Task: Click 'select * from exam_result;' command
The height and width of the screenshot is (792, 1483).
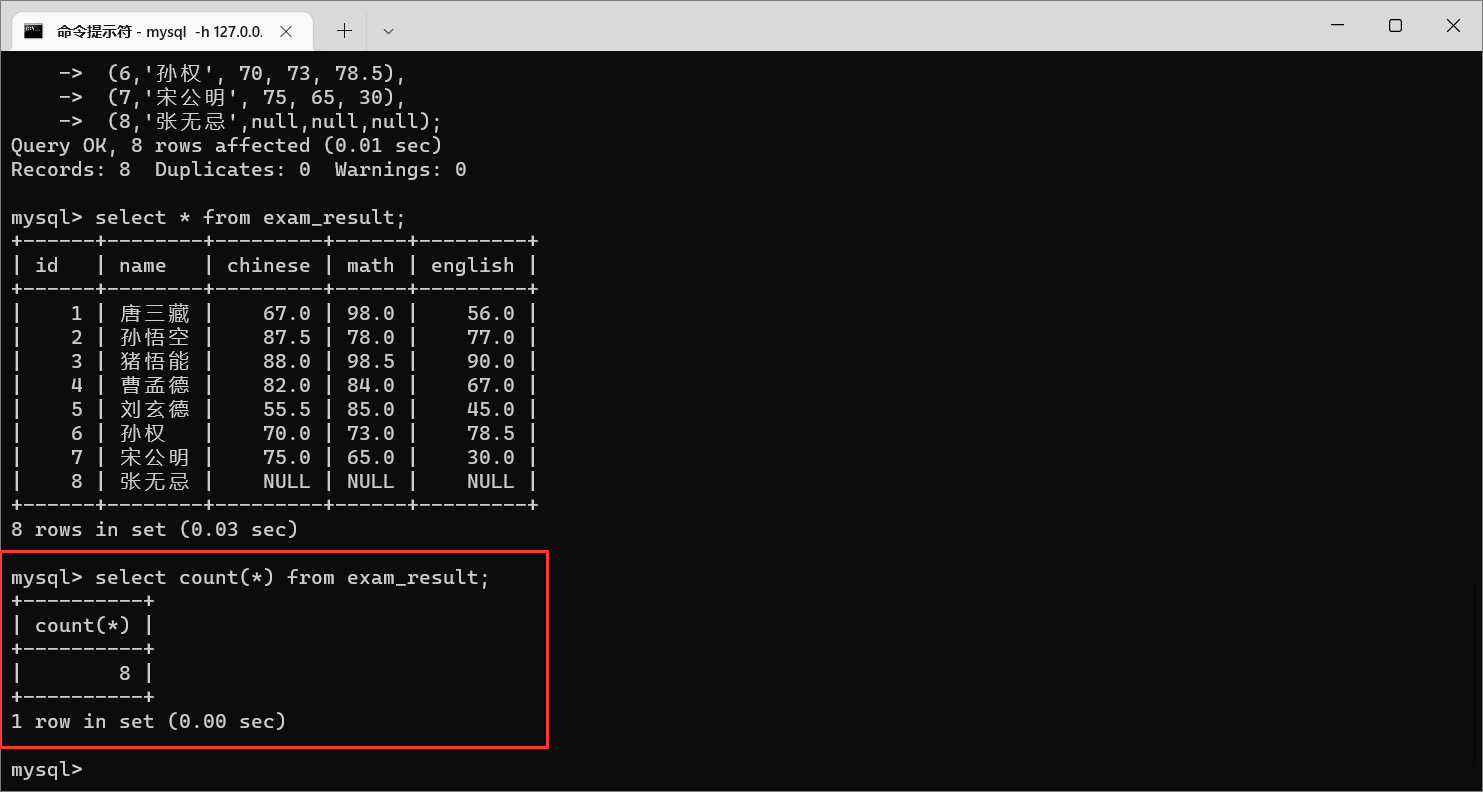Action: pos(250,217)
